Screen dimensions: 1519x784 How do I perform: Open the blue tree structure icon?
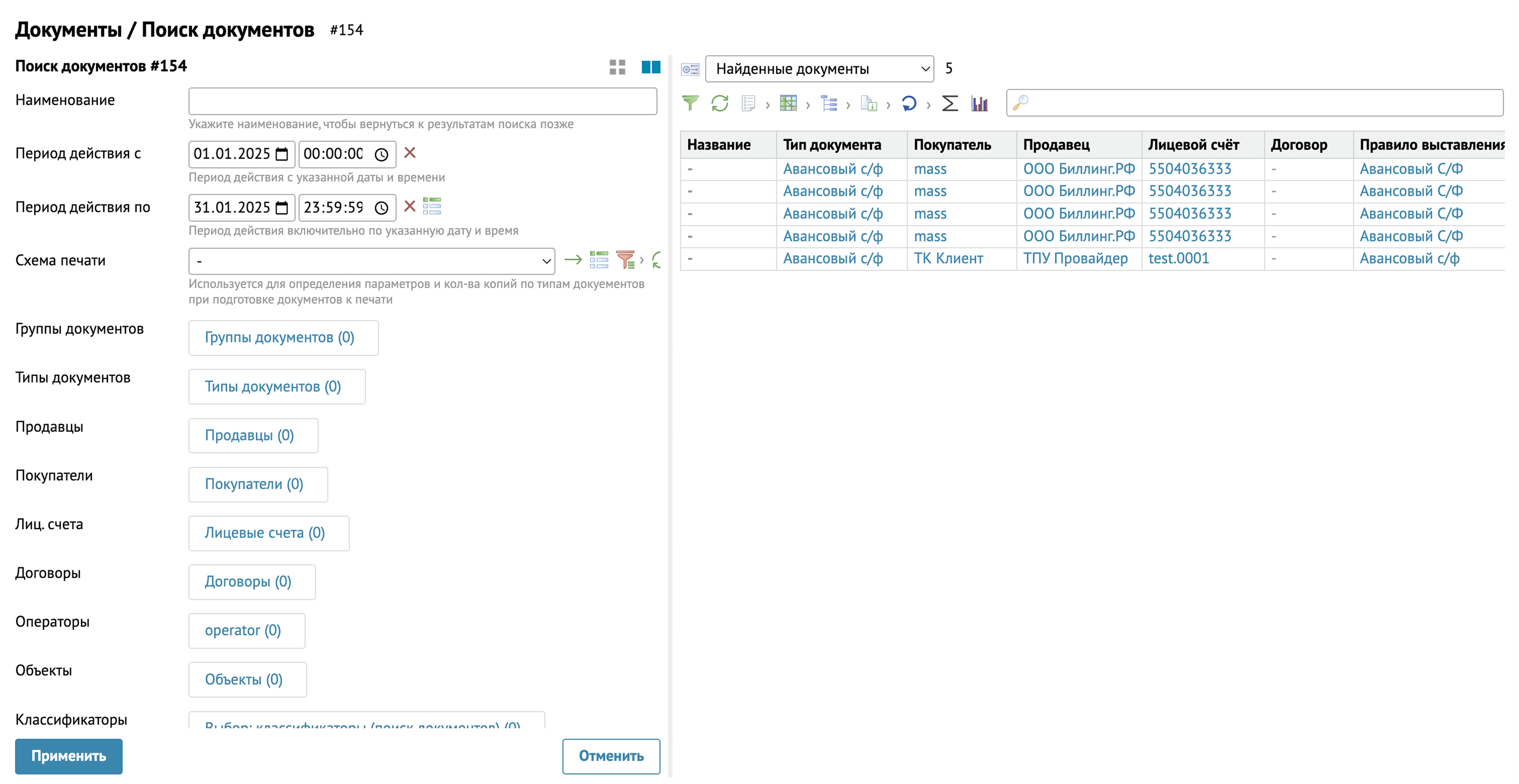[829, 103]
